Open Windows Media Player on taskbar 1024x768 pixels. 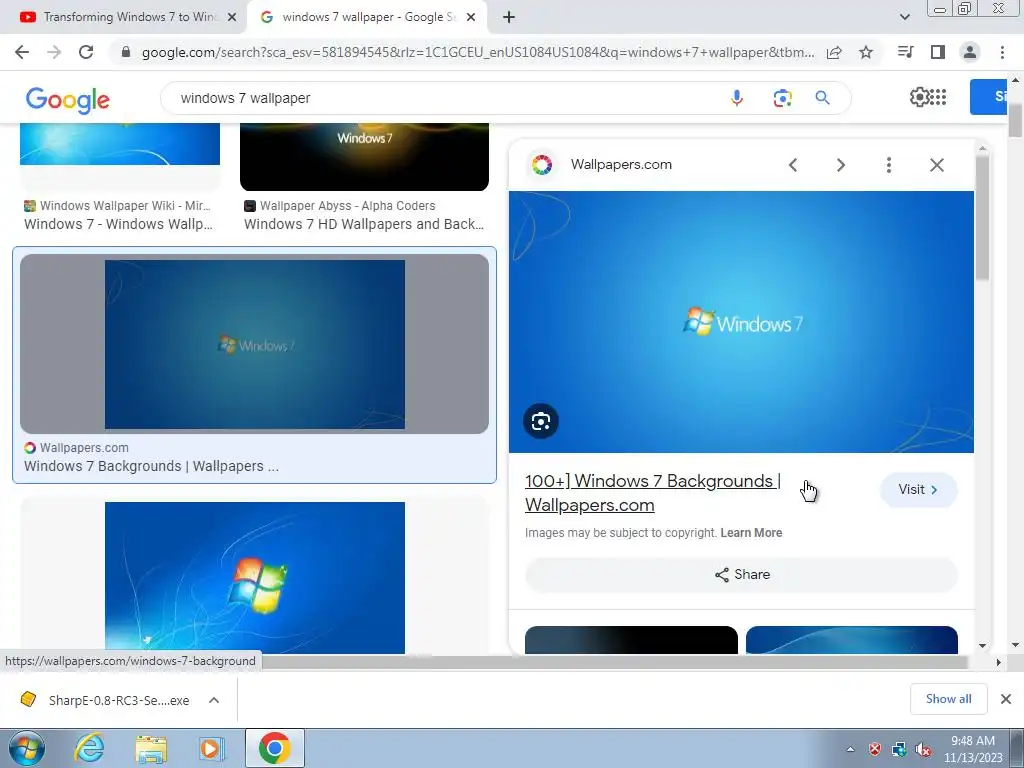pyautogui.click(x=212, y=748)
